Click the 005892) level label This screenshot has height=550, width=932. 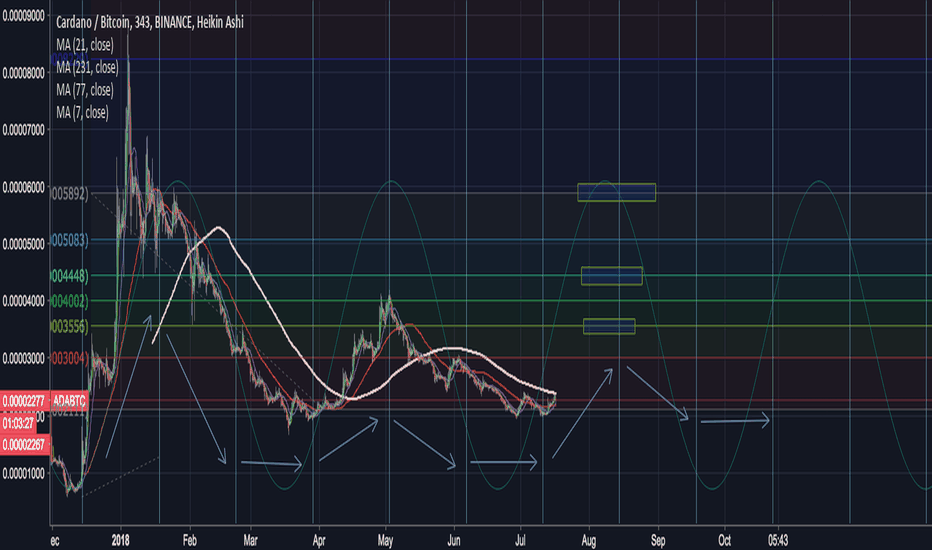[70, 194]
